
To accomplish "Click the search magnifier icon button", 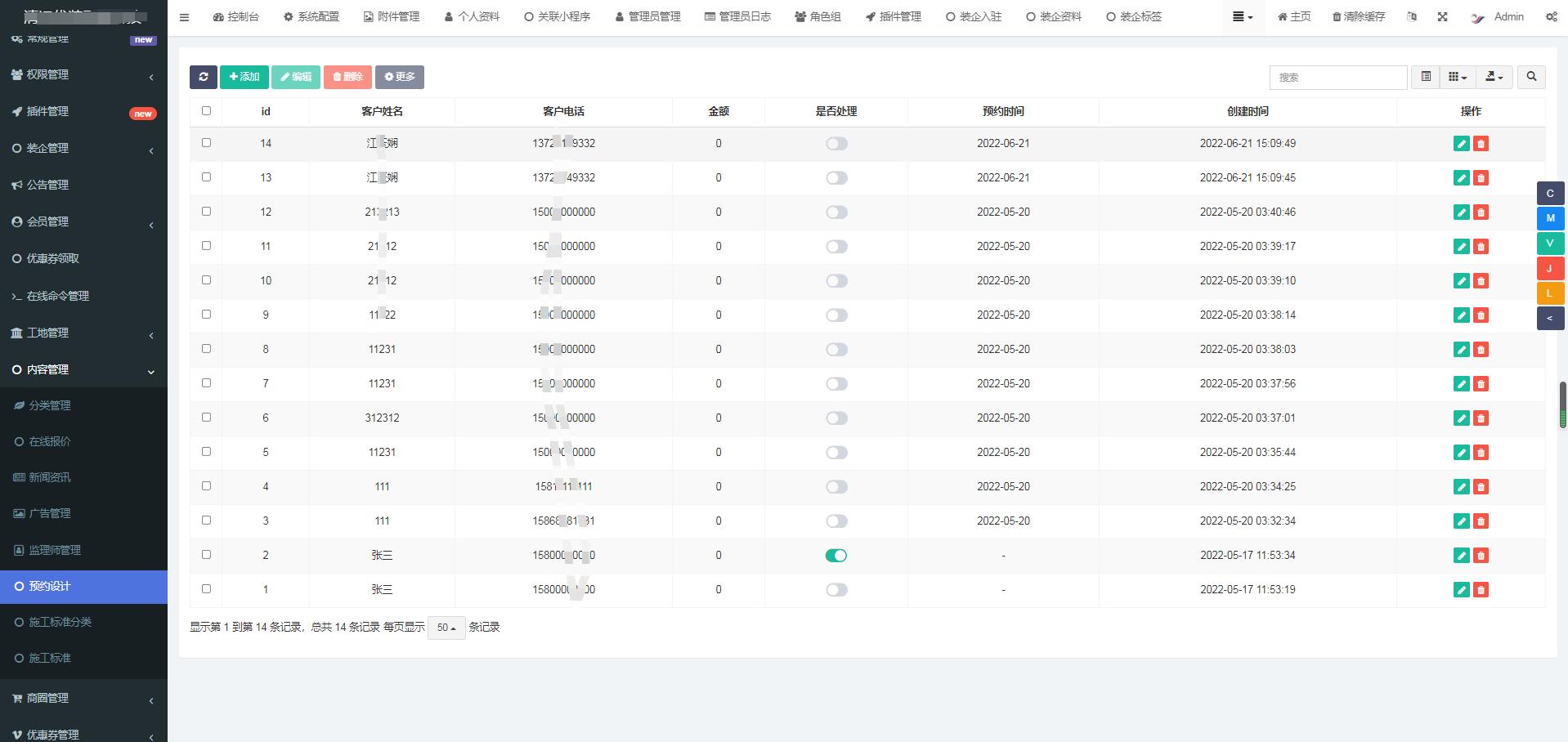I will 1531,77.
